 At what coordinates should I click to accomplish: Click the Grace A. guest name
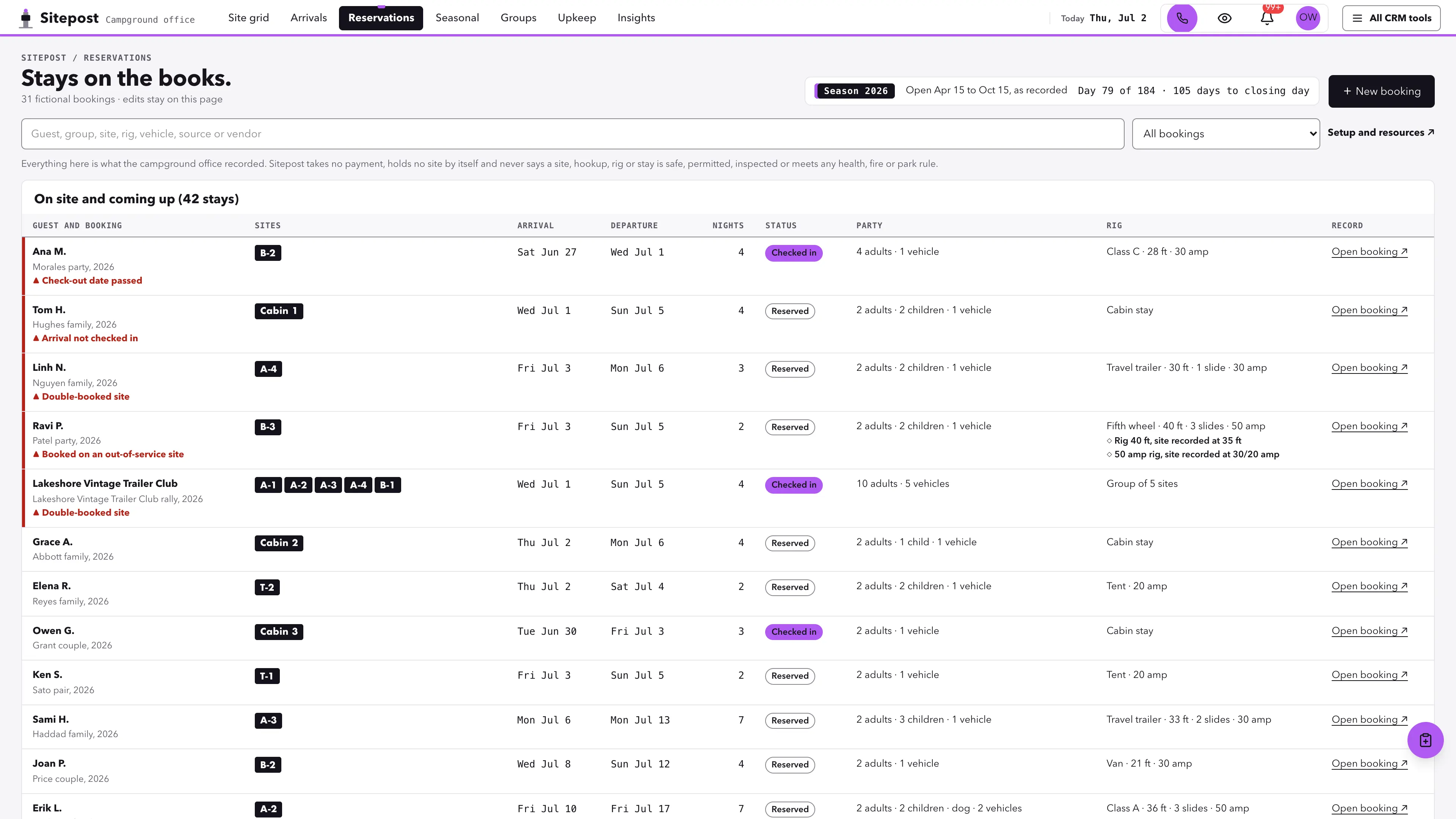[x=53, y=541]
